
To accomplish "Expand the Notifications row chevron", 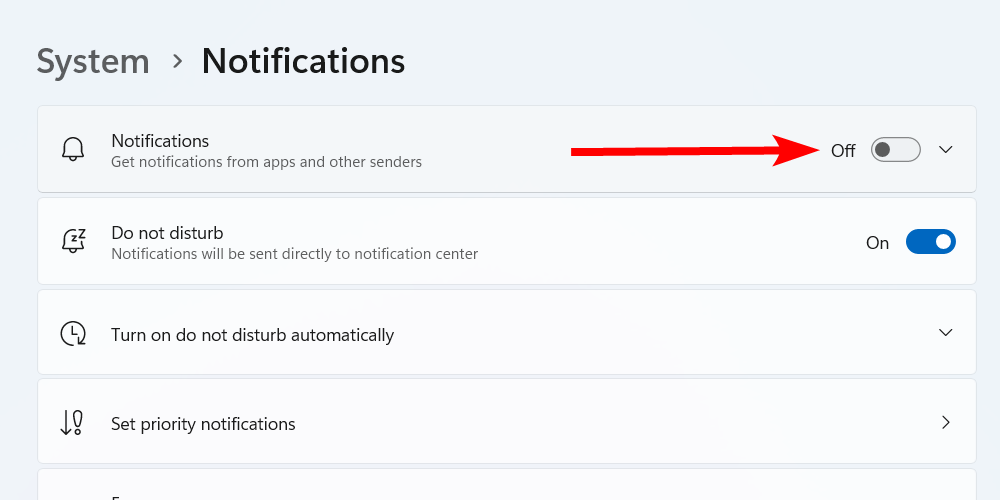I will point(946,150).
